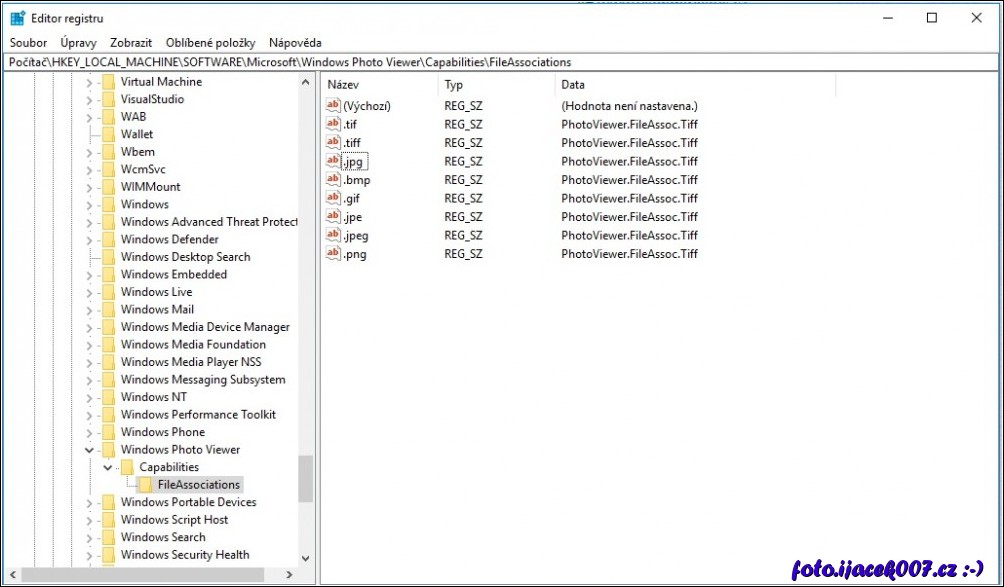
Task: Expand the Windows NT key
Action: pos(89,398)
